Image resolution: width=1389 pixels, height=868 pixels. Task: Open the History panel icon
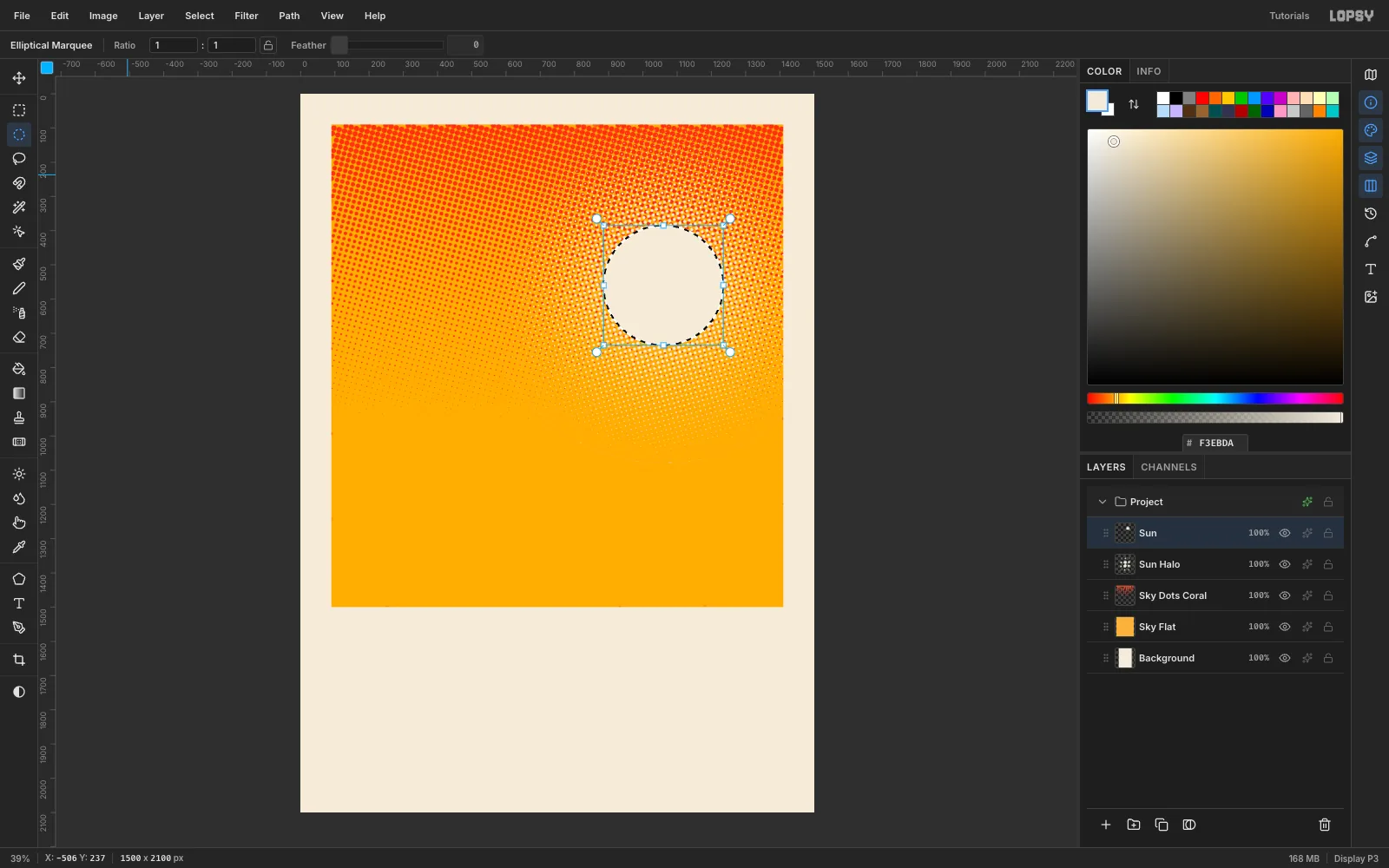(1371, 214)
